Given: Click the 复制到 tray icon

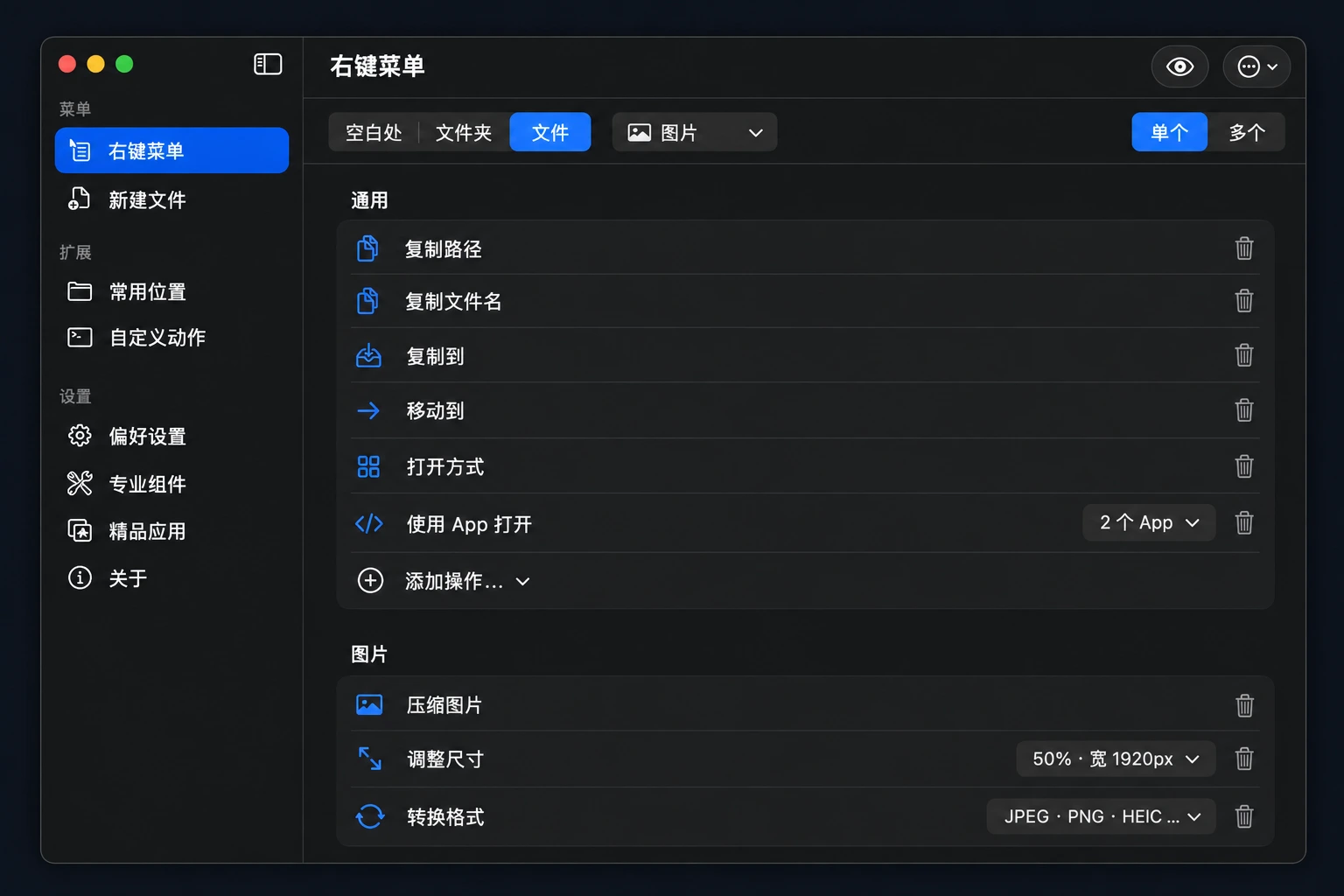Looking at the screenshot, I should pos(368,355).
